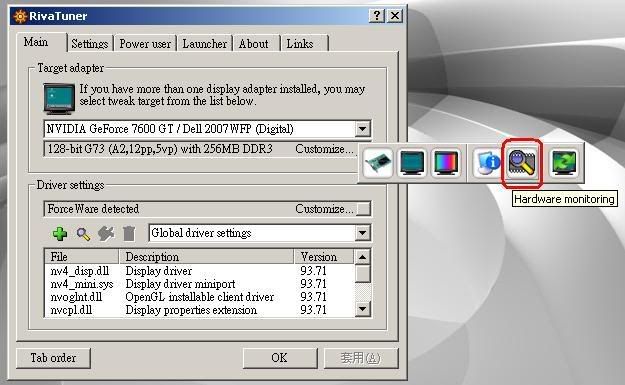Click the green refresh arrows monitor icon
The width and height of the screenshot is (625, 385).
(x=564, y=163)
